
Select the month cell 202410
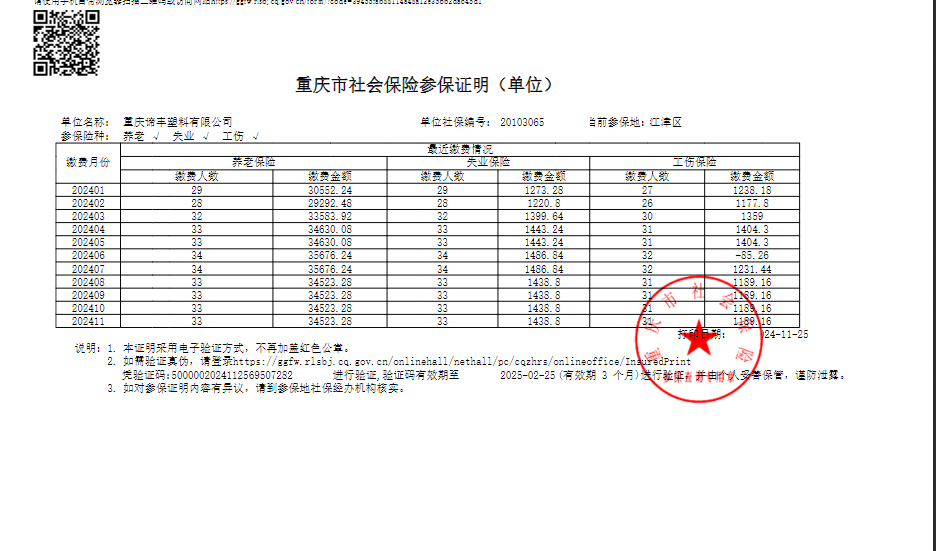click(88, 309)
